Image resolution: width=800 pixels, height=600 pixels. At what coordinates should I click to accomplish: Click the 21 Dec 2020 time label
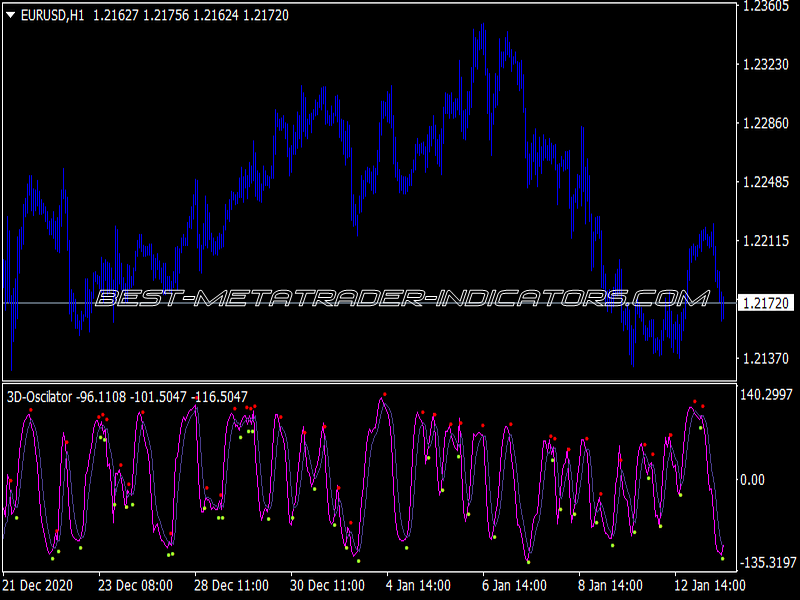[x=38, y=585]
